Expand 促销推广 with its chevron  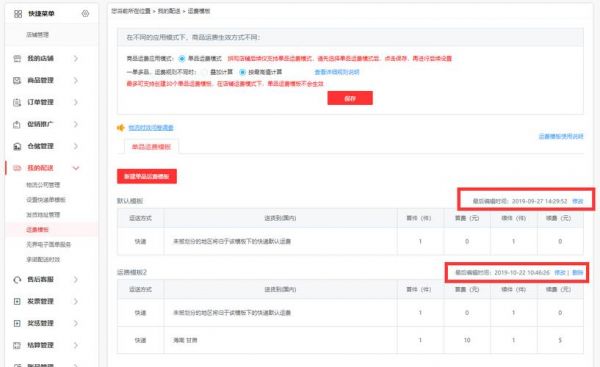click(76, 124)
